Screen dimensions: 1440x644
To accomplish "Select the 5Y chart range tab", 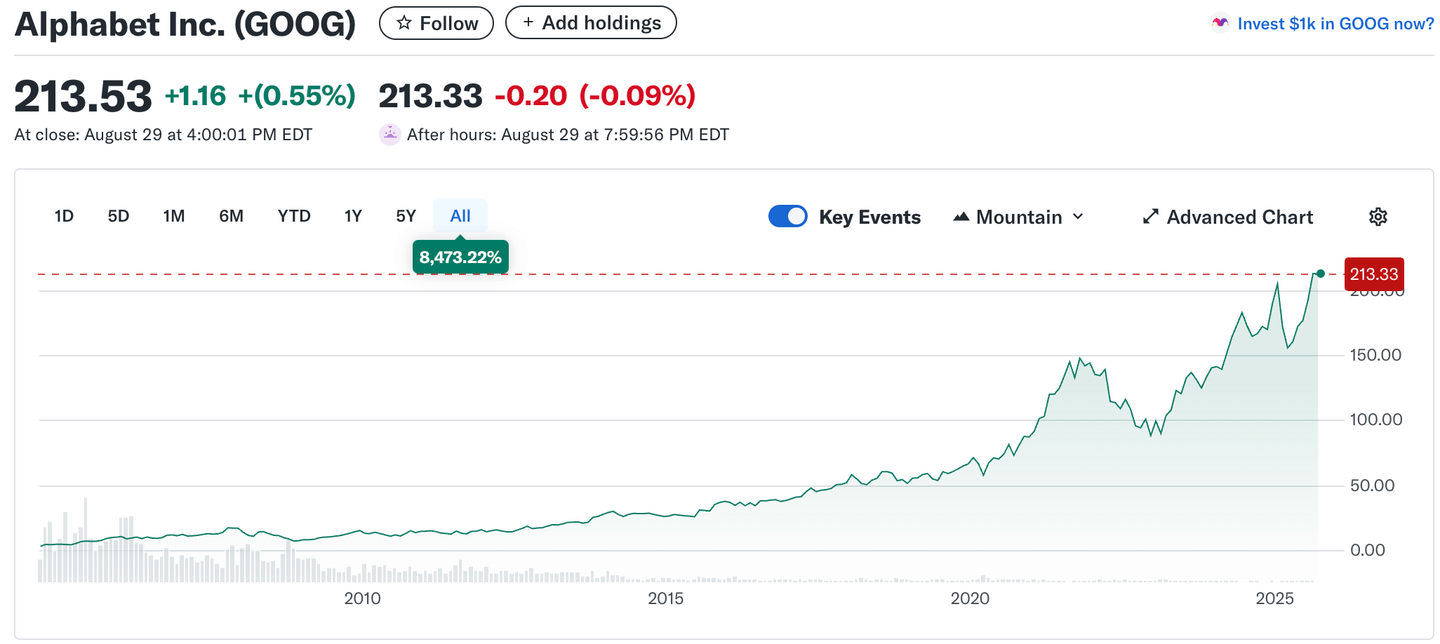I will (x=405, y=215).
